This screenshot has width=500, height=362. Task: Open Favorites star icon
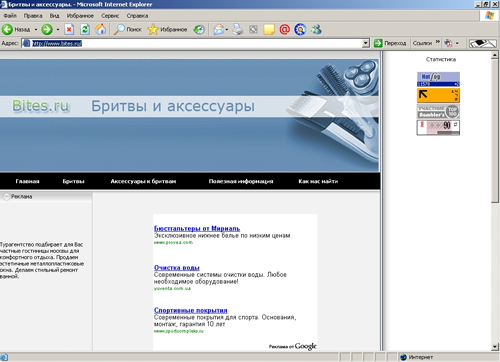click(x=153, y=29)
